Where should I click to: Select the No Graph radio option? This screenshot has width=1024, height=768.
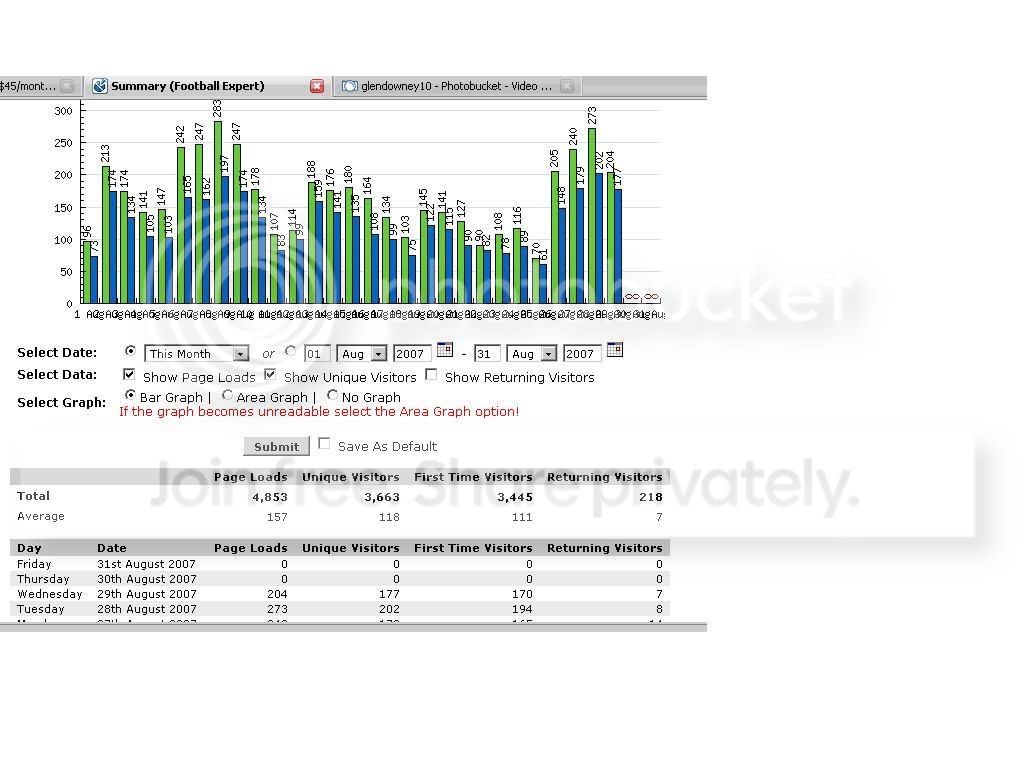(x=332, y=395)
